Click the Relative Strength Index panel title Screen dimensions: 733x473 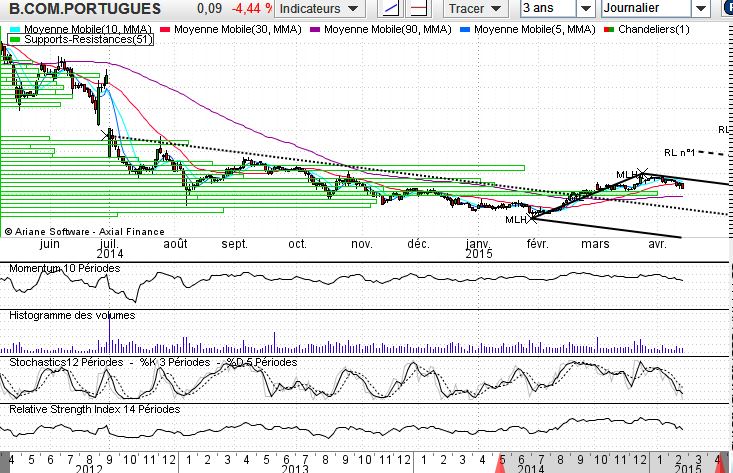tap(94, 409)
